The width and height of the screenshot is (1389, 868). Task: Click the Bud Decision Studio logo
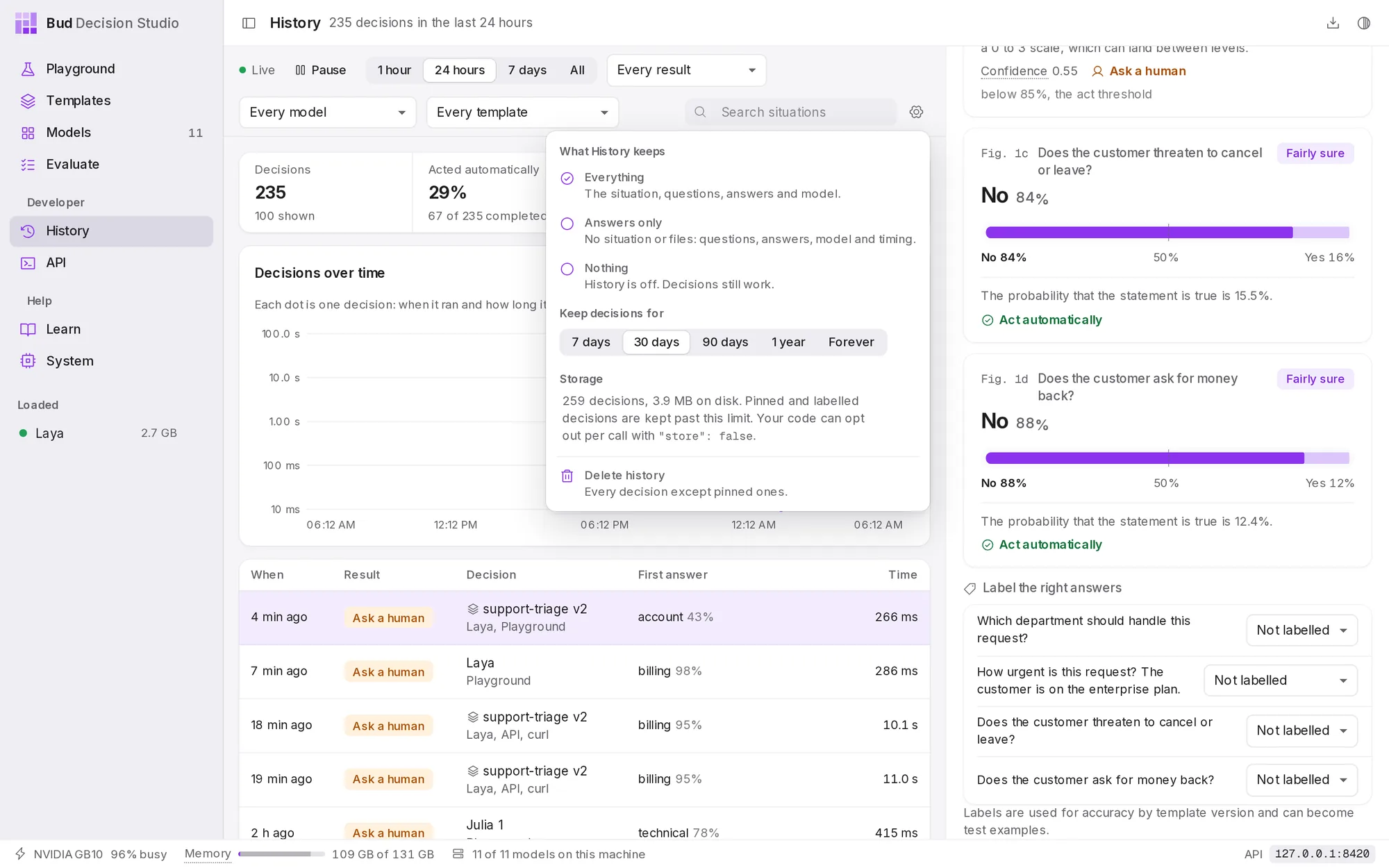click(26, 23)
